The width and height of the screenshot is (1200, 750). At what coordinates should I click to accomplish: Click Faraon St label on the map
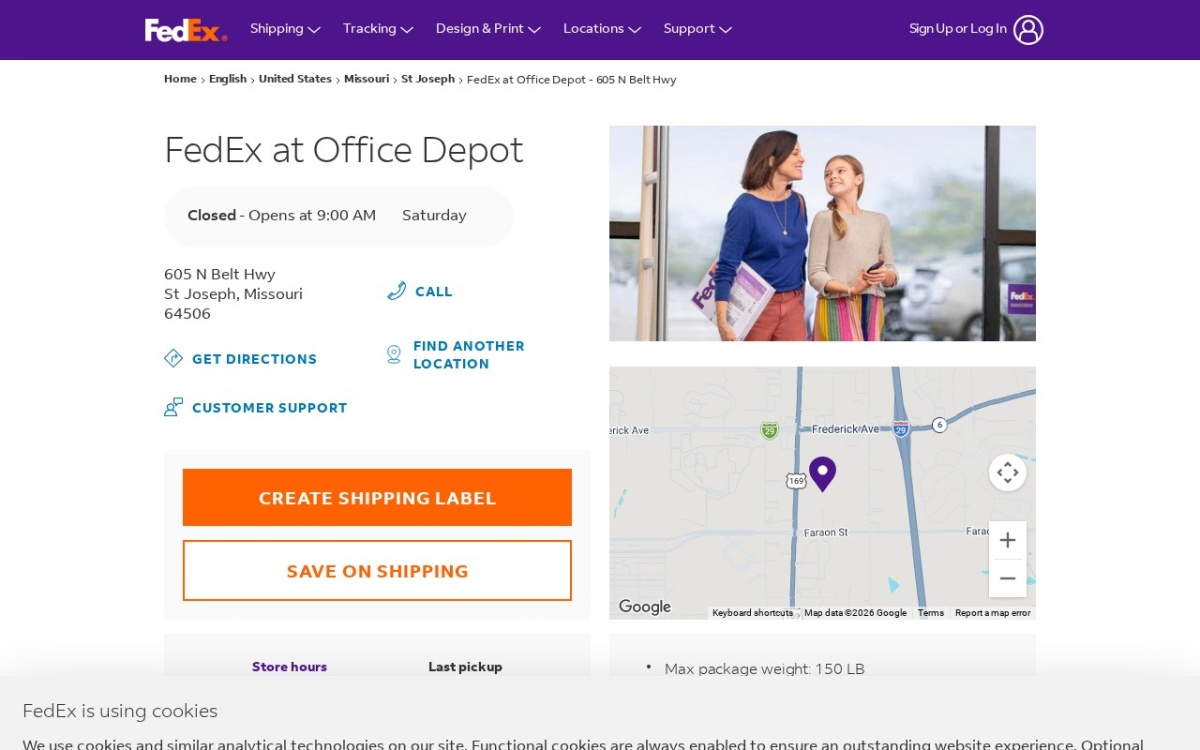pyautogui.click(x=825, y=533)
